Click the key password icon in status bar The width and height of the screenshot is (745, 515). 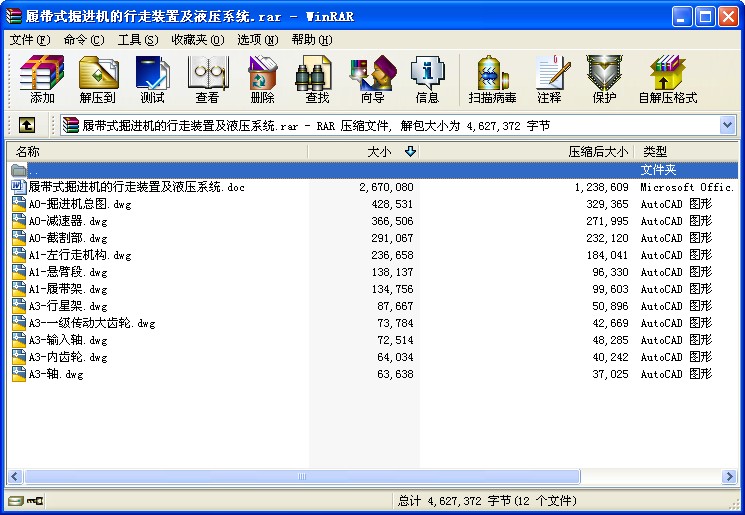click(x=35, y=501)
